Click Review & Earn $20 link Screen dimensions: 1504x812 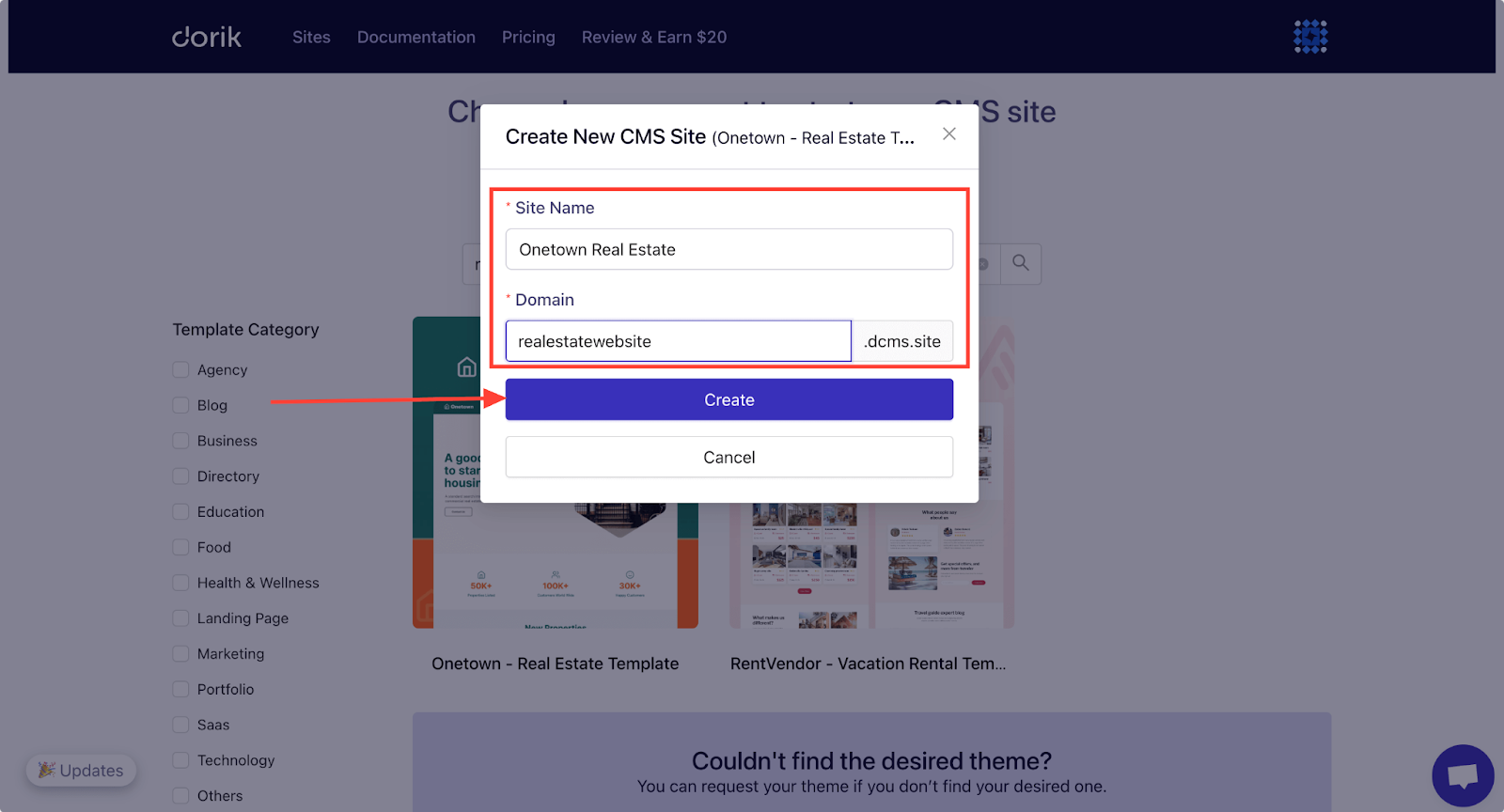tap(654, 37)
